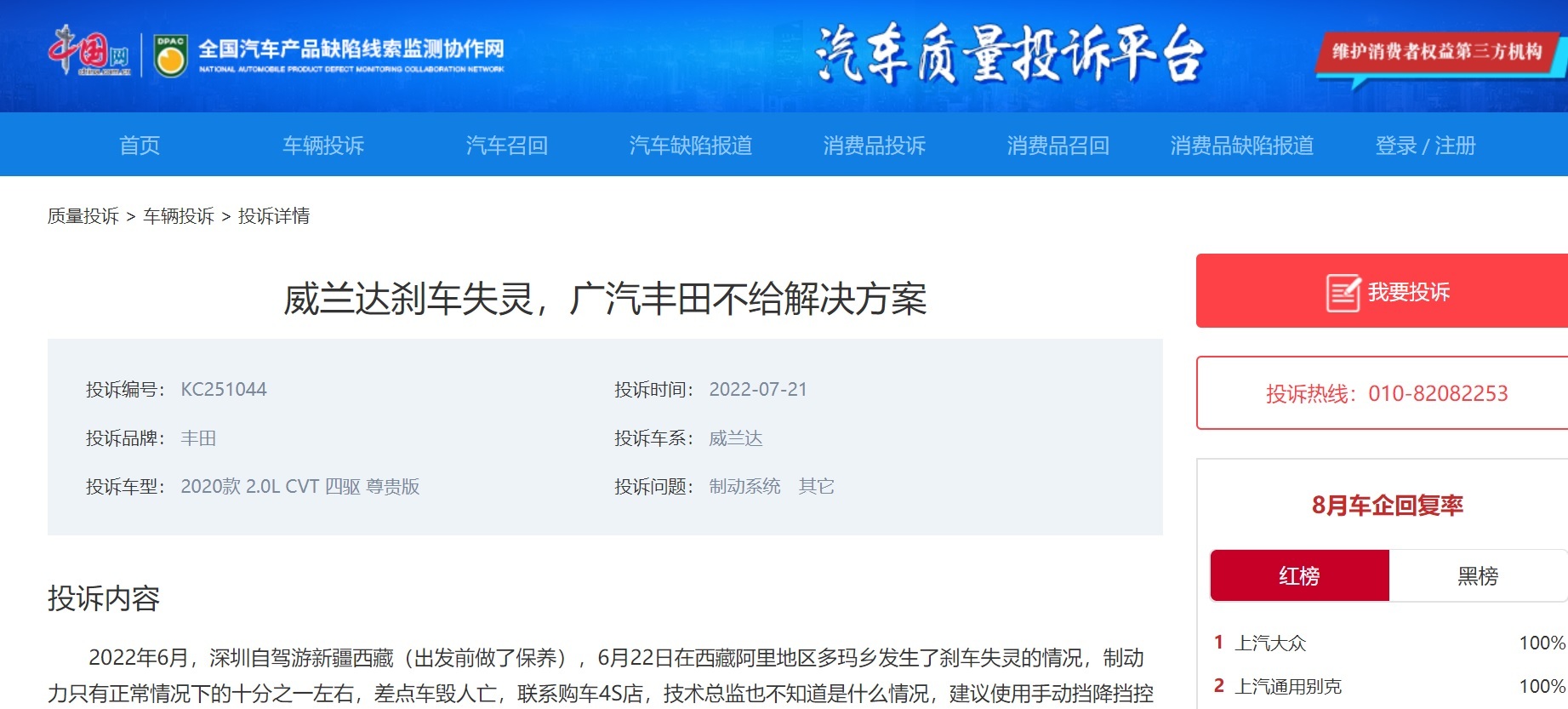Click complaint number KC251044
The width and height of the screenshot is (1568, 709).
[224, 390]
